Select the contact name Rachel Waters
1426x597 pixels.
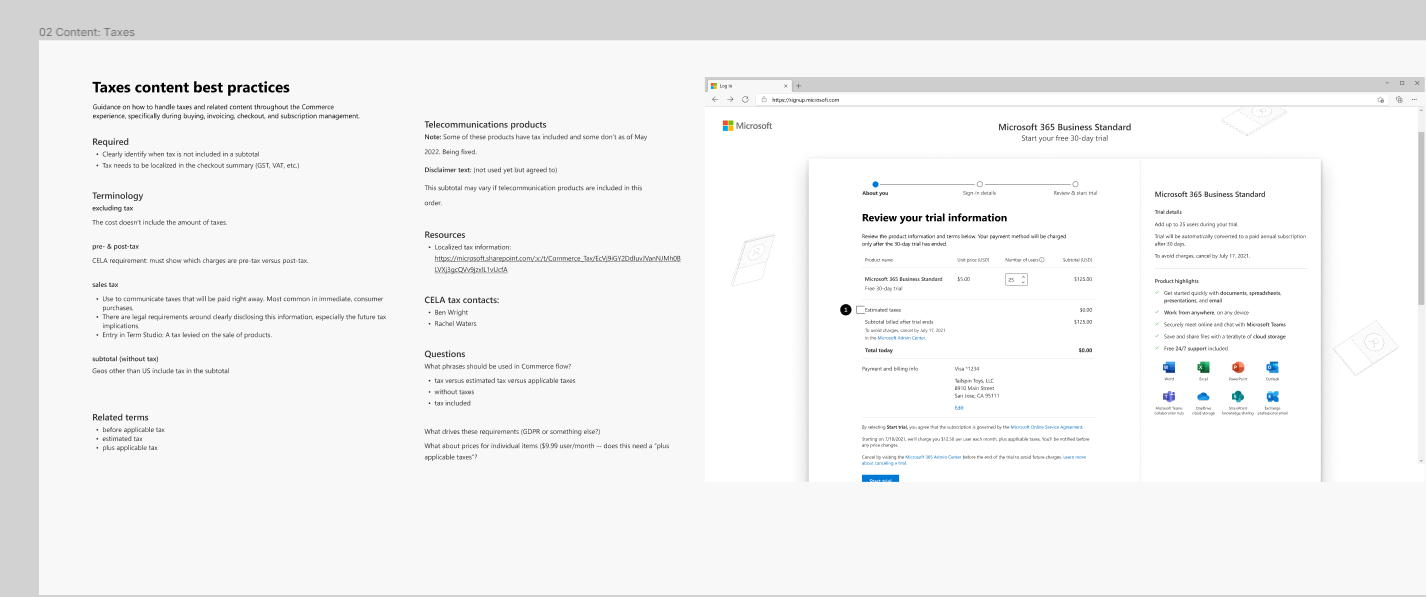click(455, 323)
